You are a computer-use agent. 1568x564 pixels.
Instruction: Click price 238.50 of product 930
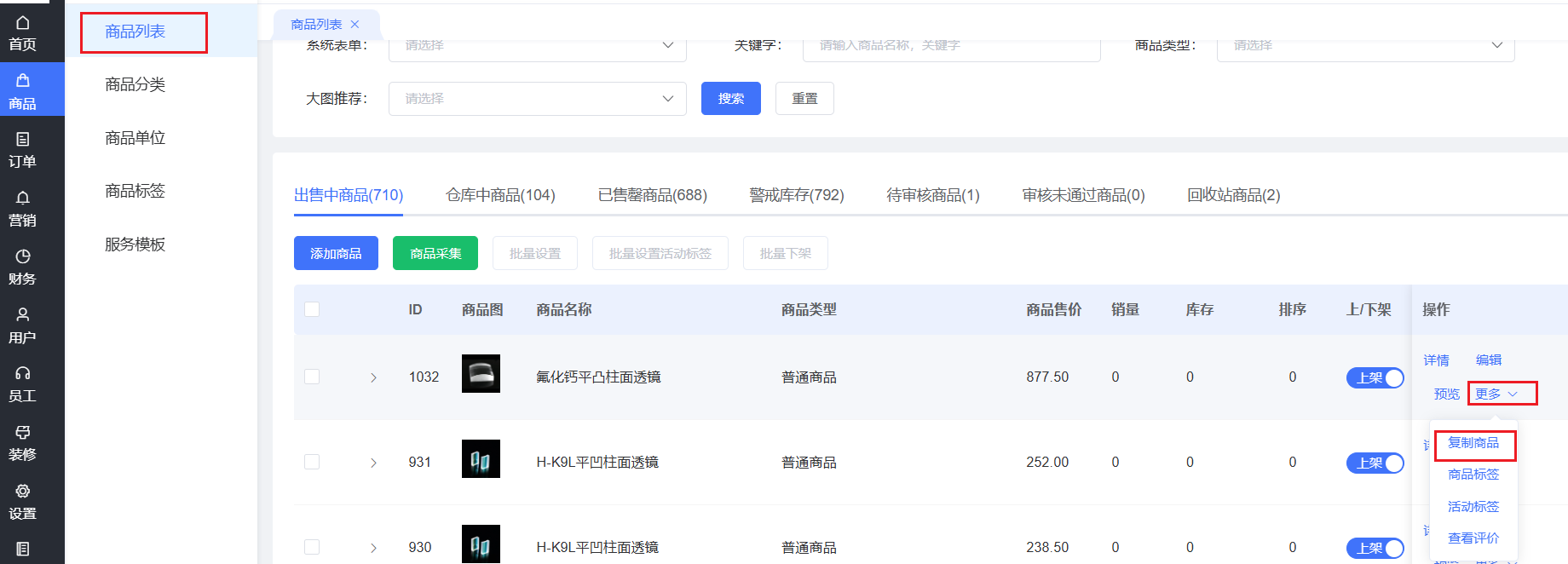click(1047, 547)
